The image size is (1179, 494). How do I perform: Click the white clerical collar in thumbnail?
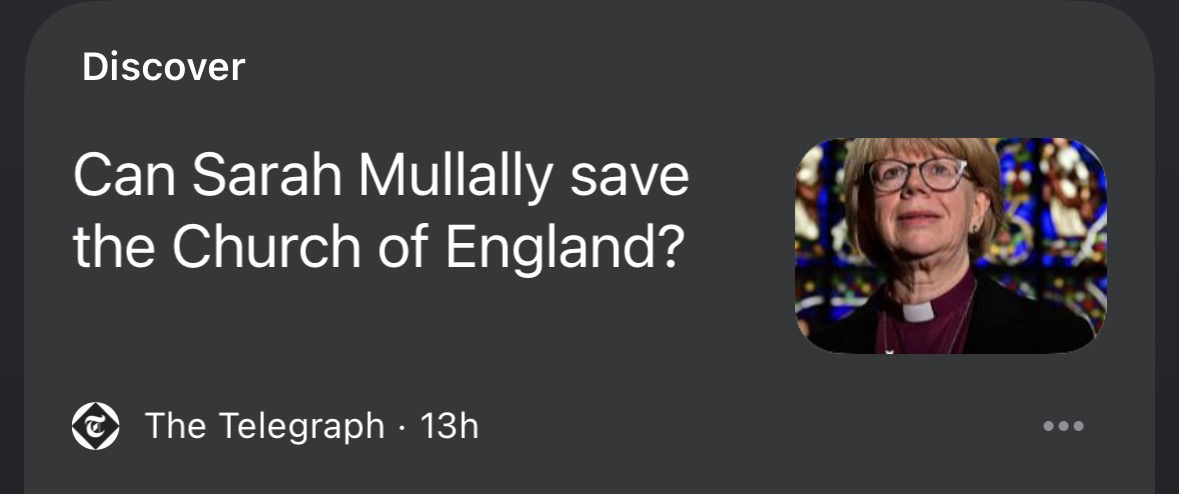[916, 311]
